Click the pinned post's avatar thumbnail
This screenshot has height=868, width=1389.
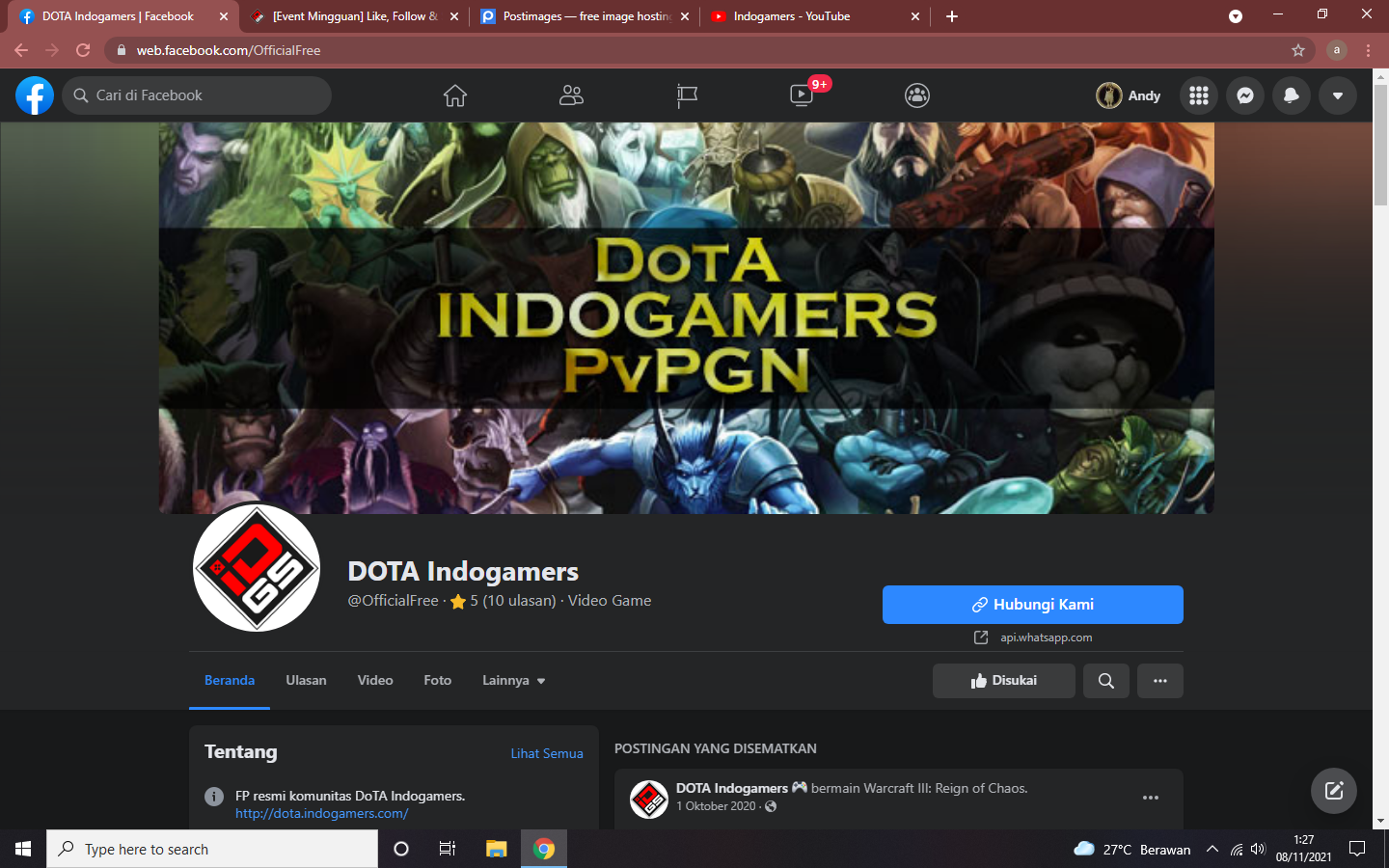649,800
